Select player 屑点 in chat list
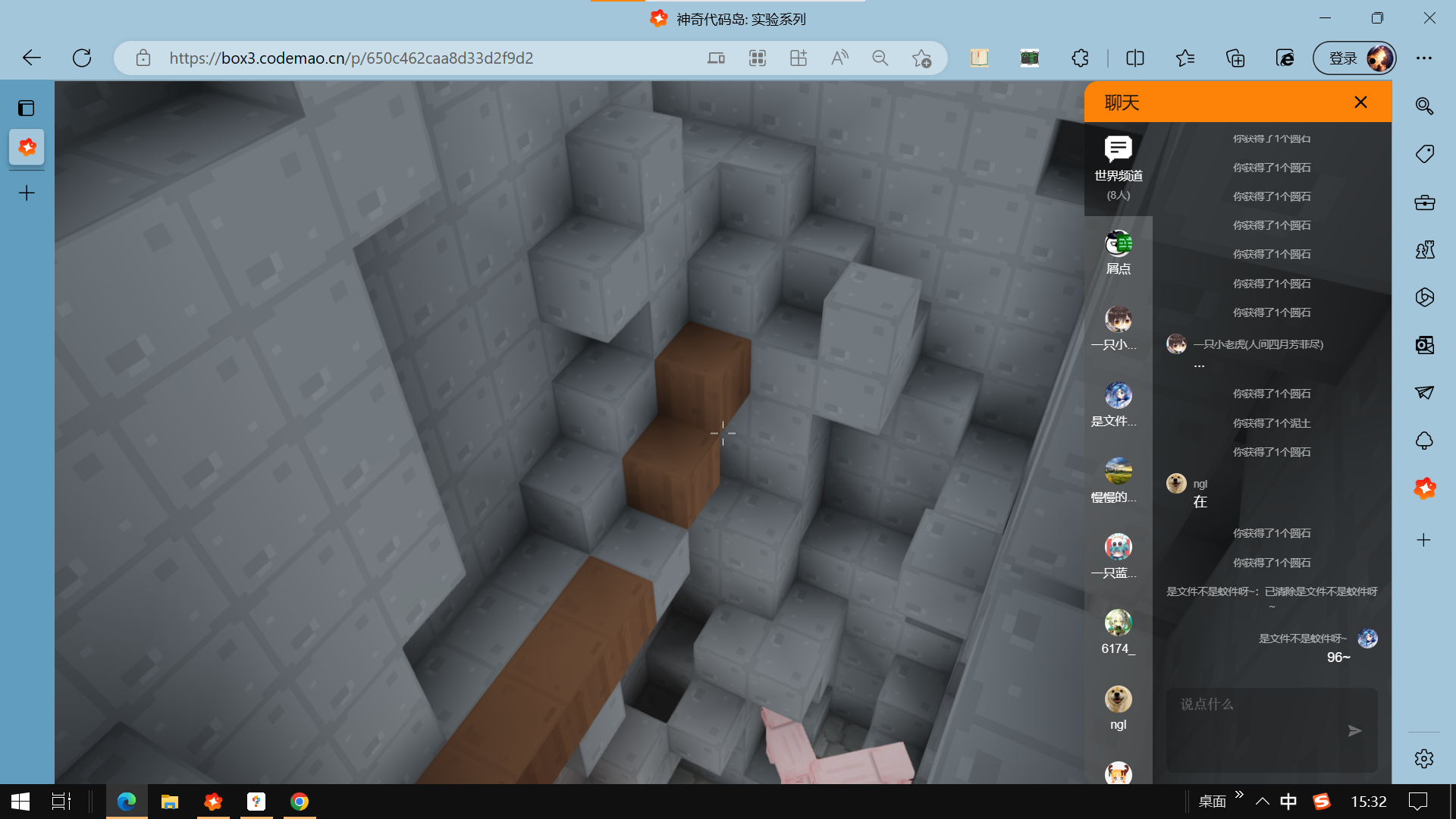This screenshot has width=1456, height=819. pyautogui.click(x=1119, y=253)
